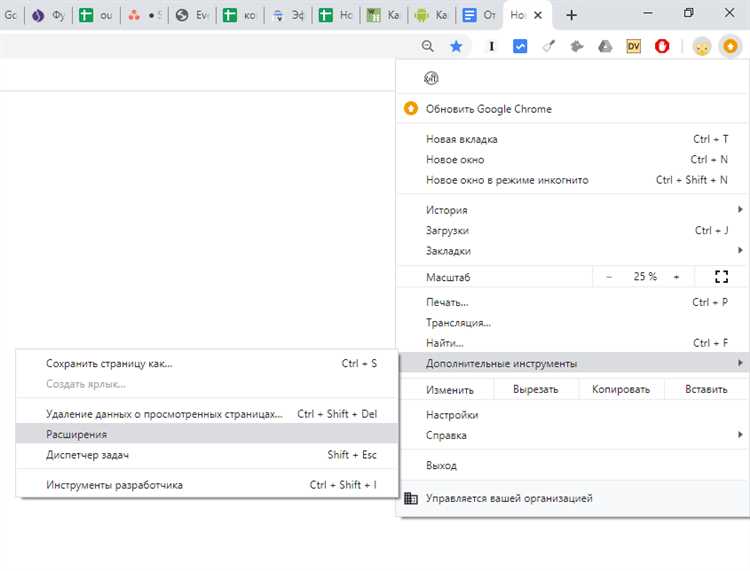Click the 25 % zoom value
This screenshot has width=750, height=571.
point(645,276)
